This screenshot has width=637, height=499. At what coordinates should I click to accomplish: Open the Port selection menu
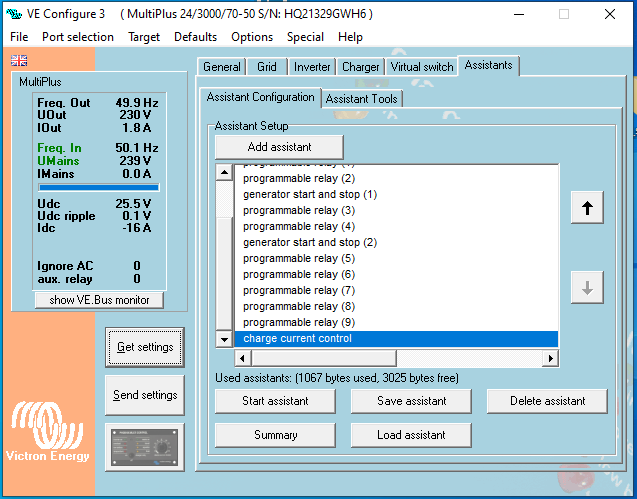click(x=78, y=37)
